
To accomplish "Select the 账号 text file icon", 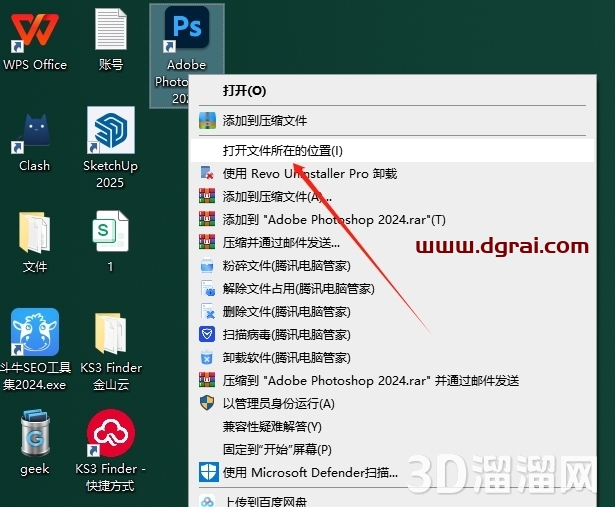I will (x=111, y=30).
